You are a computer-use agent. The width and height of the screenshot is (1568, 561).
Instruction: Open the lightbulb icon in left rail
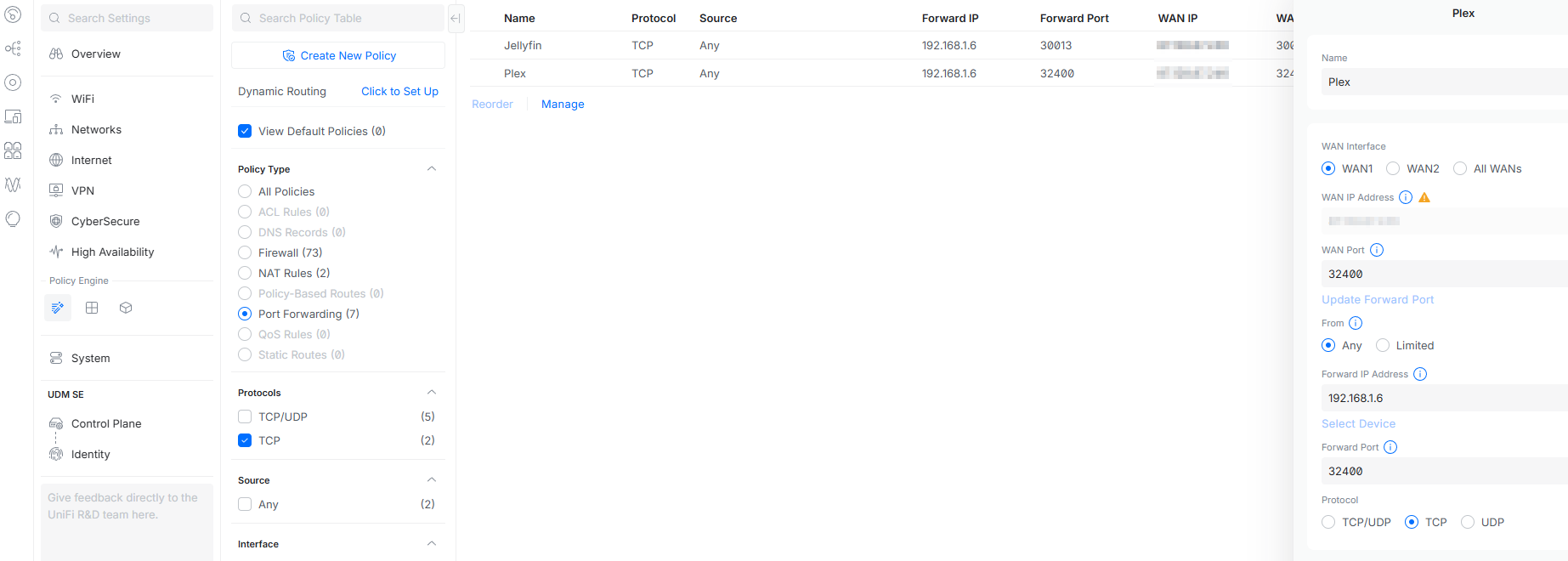click(13, 218)
